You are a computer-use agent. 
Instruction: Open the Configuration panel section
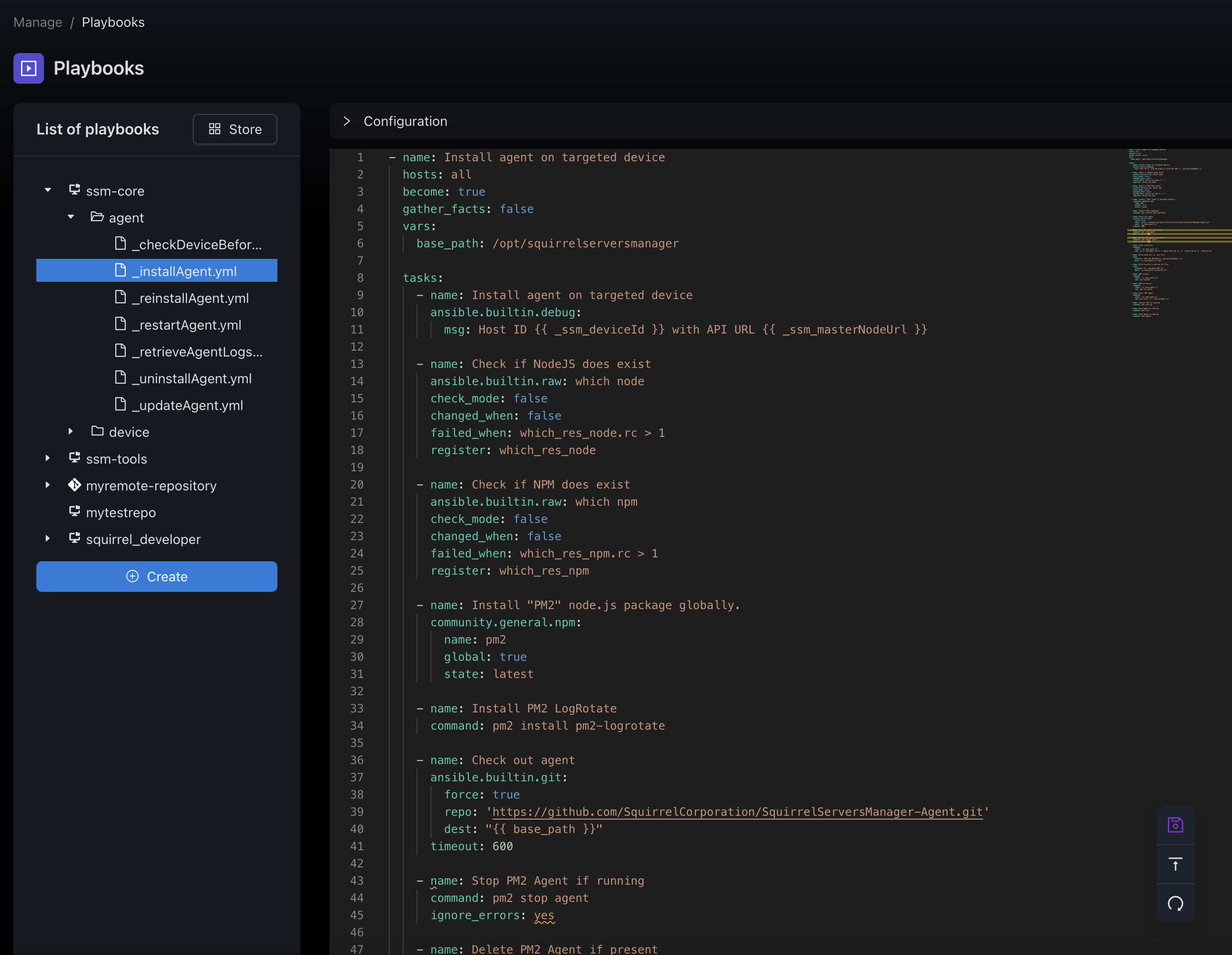347,120
